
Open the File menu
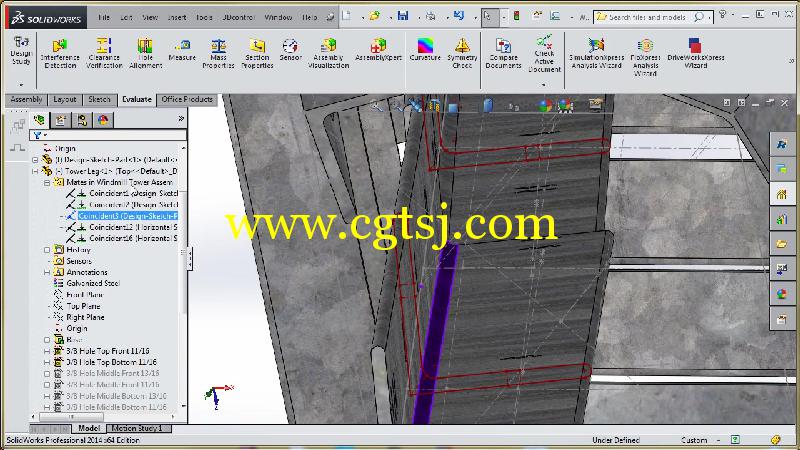[x=104, y=17]
